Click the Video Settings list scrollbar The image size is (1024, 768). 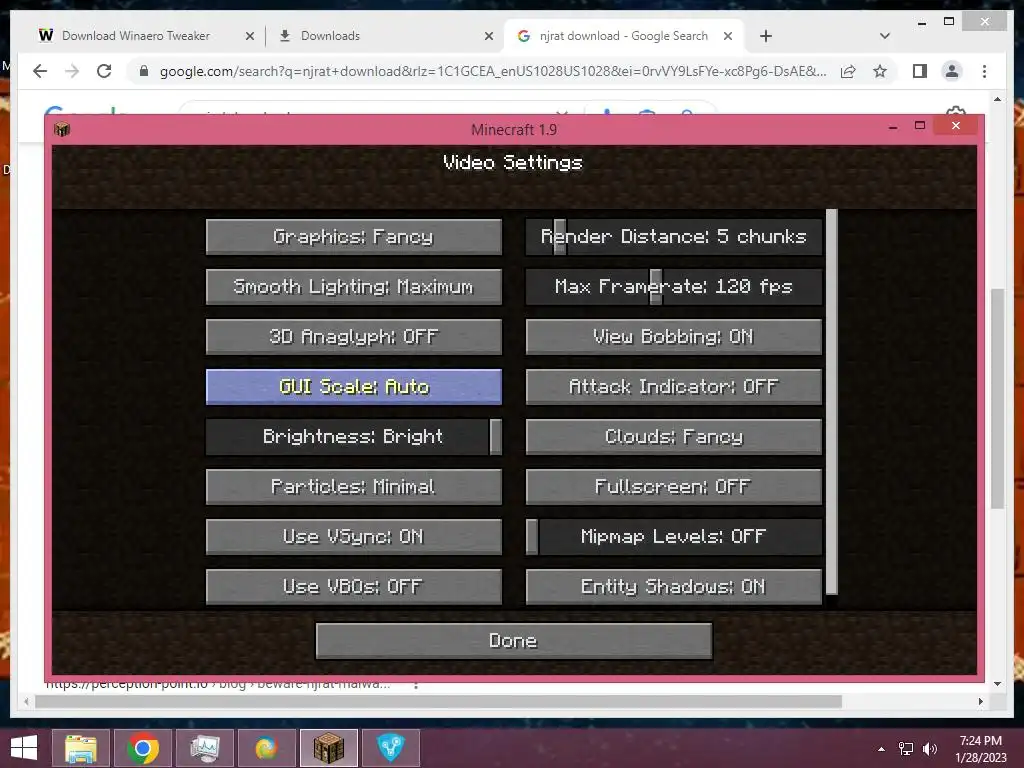click(831, 402)
